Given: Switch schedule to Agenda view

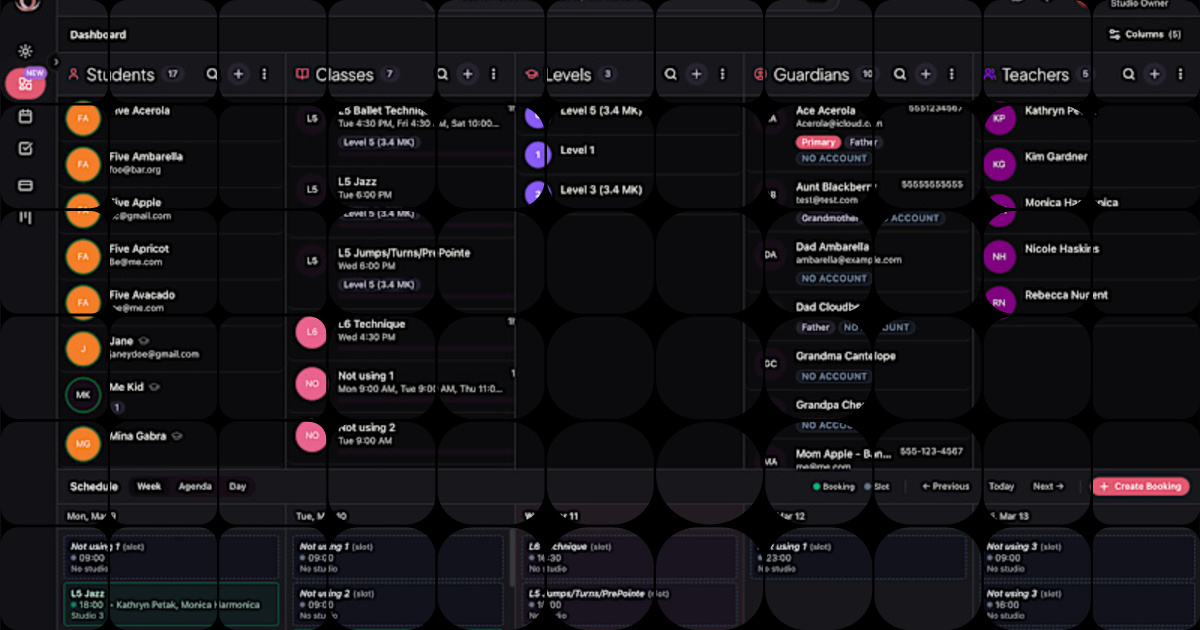Looking at the screenshot, I should (x=195, y=486).
